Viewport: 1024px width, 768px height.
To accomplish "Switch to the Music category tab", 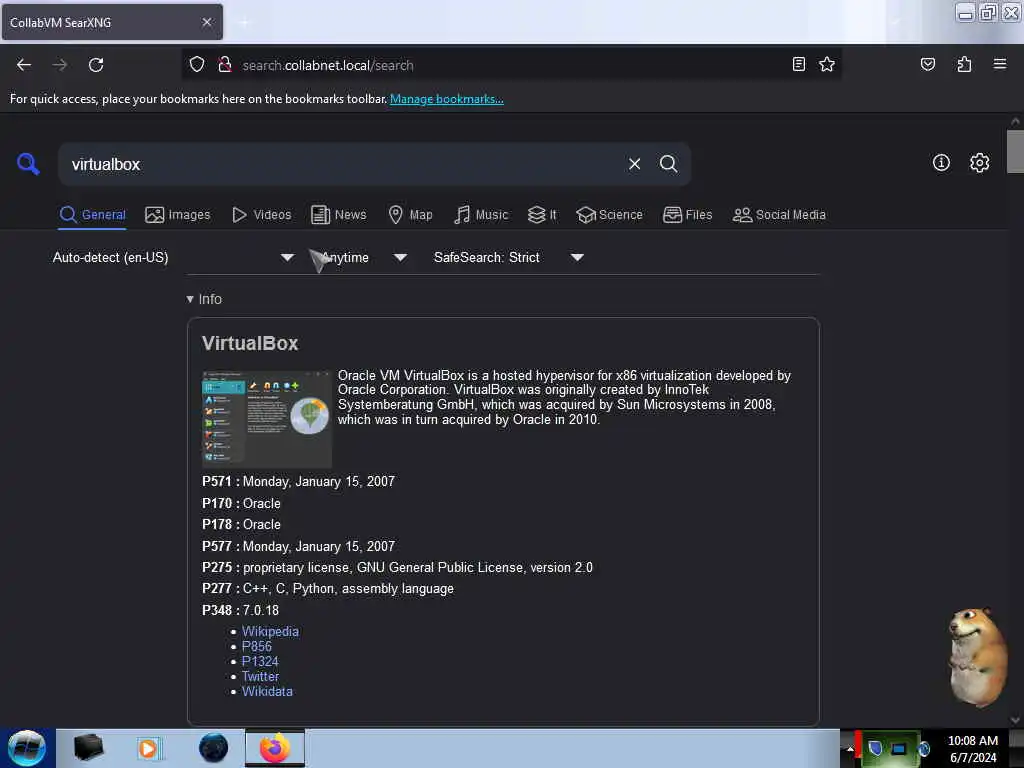I will click(x=481, y=215).
